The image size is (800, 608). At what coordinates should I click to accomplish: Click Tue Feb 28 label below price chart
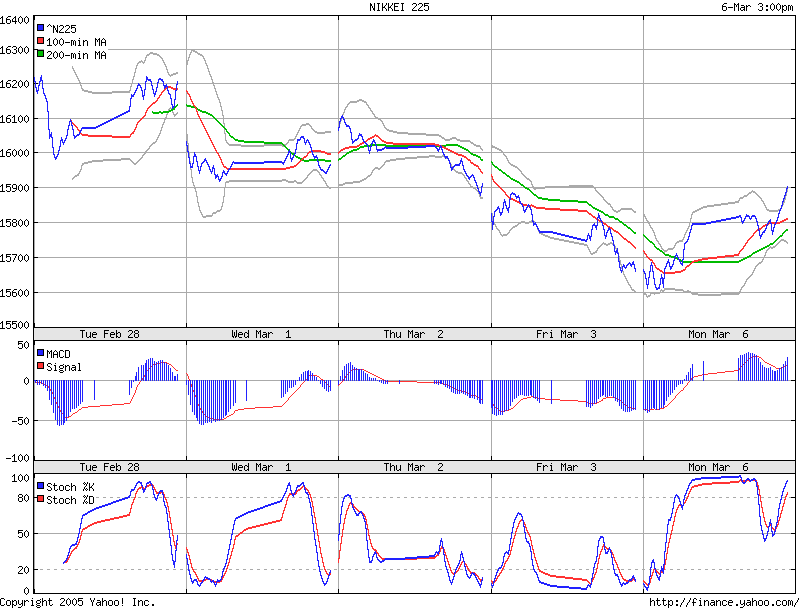[109, 334]
